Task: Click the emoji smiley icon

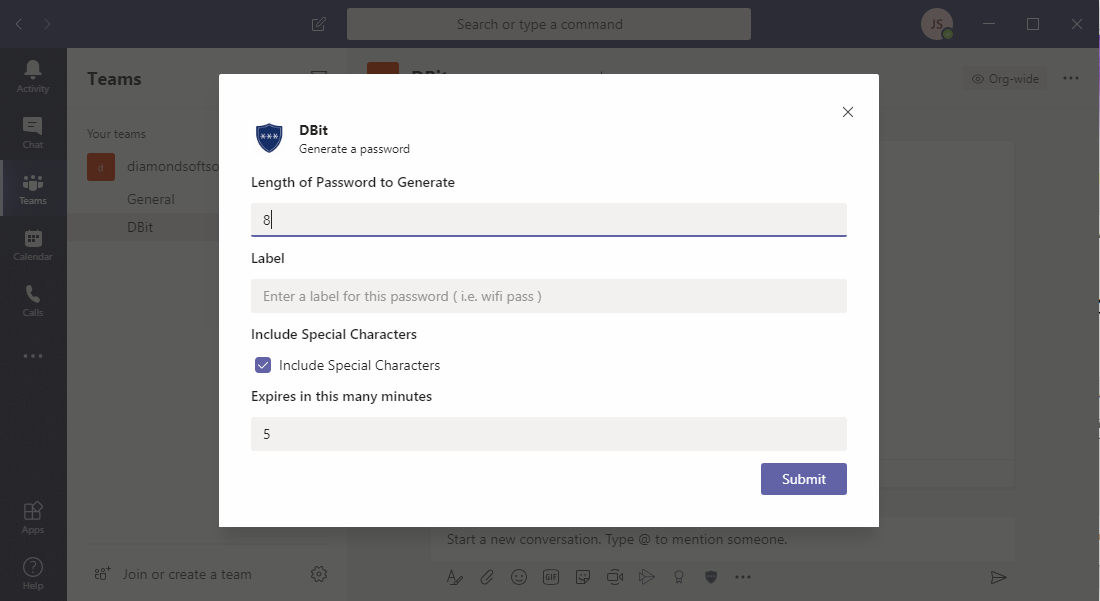Action: pyautogui.click(x=518, y=577)
